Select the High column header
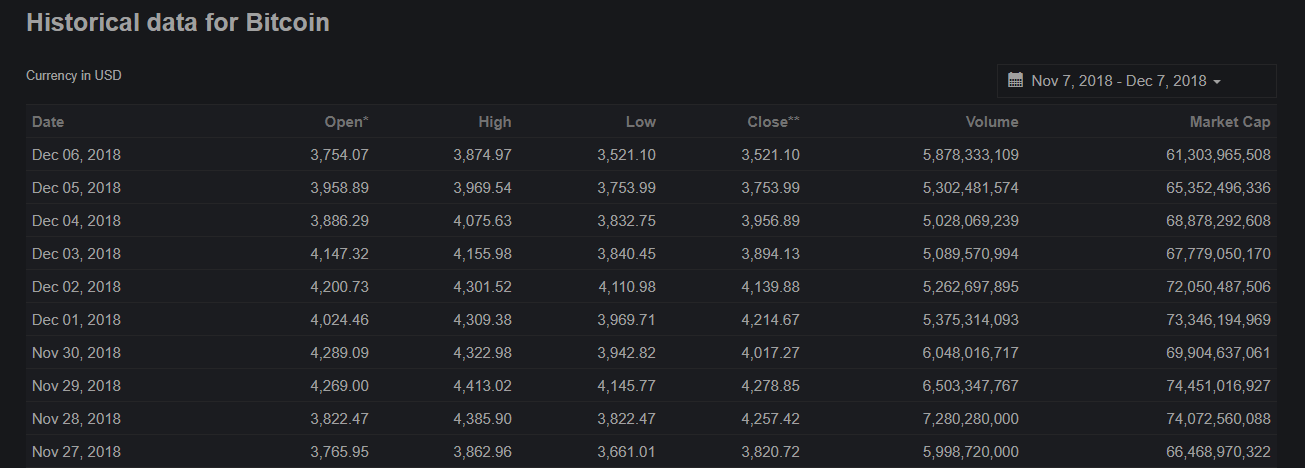 (x=494, y=122)
